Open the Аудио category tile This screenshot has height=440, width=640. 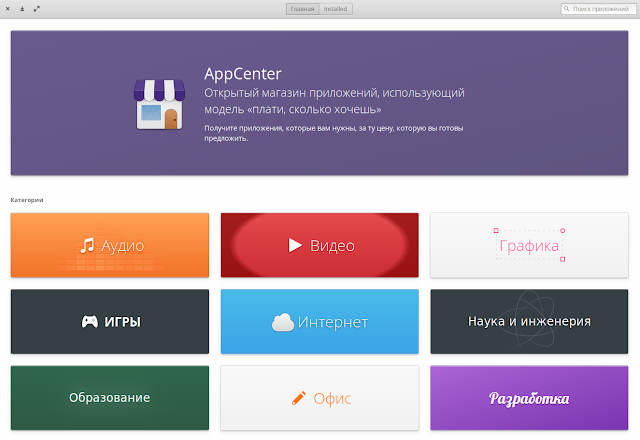tap(110, 245)
